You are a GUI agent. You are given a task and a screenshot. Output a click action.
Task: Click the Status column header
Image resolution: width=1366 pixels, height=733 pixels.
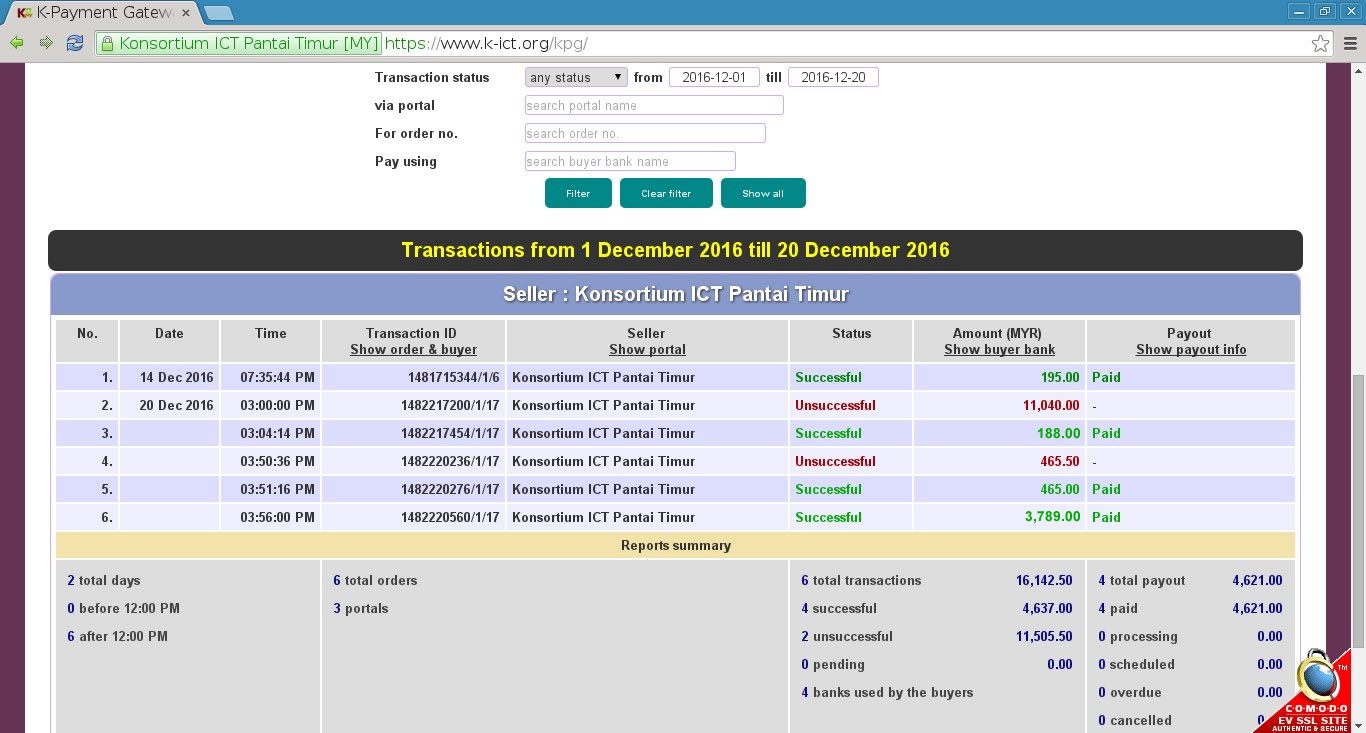(x=851, y=333)
